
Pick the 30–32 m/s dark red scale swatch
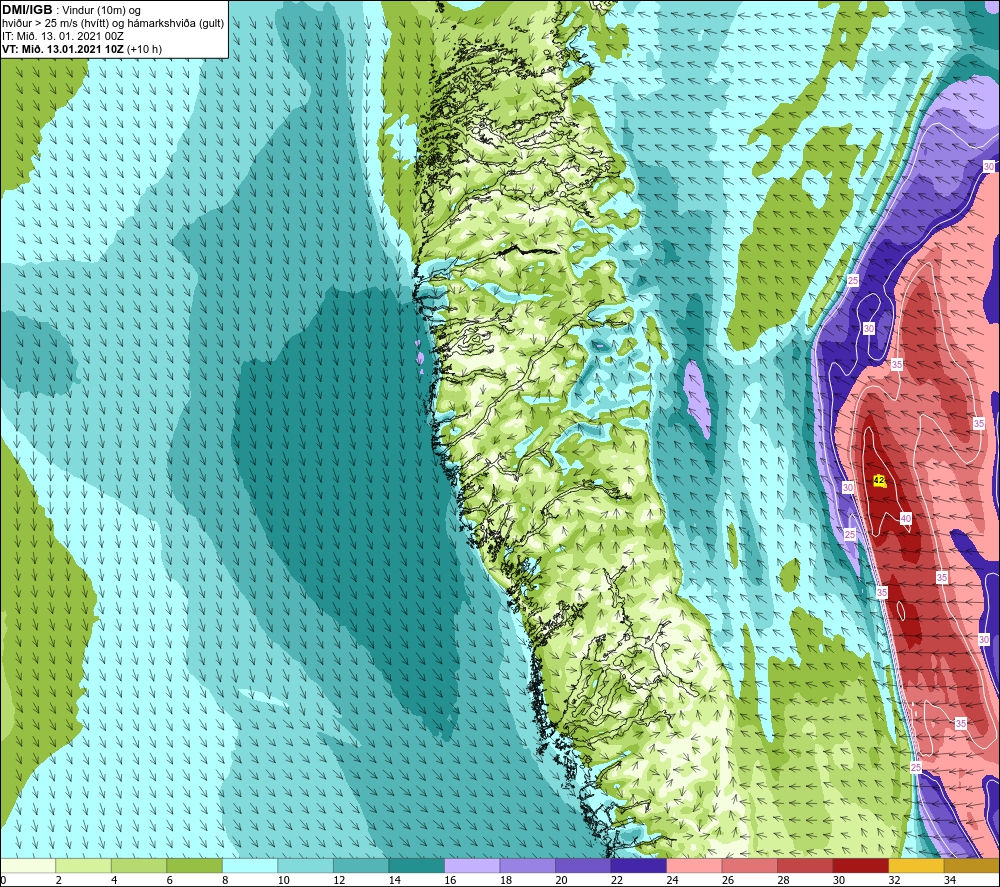pos(860,865)
